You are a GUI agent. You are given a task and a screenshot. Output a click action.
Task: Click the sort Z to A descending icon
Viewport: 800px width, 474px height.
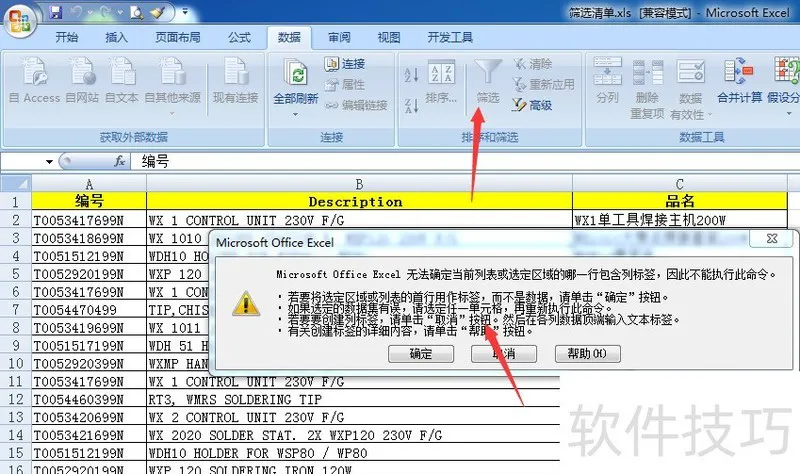click(x=411, y=105)
